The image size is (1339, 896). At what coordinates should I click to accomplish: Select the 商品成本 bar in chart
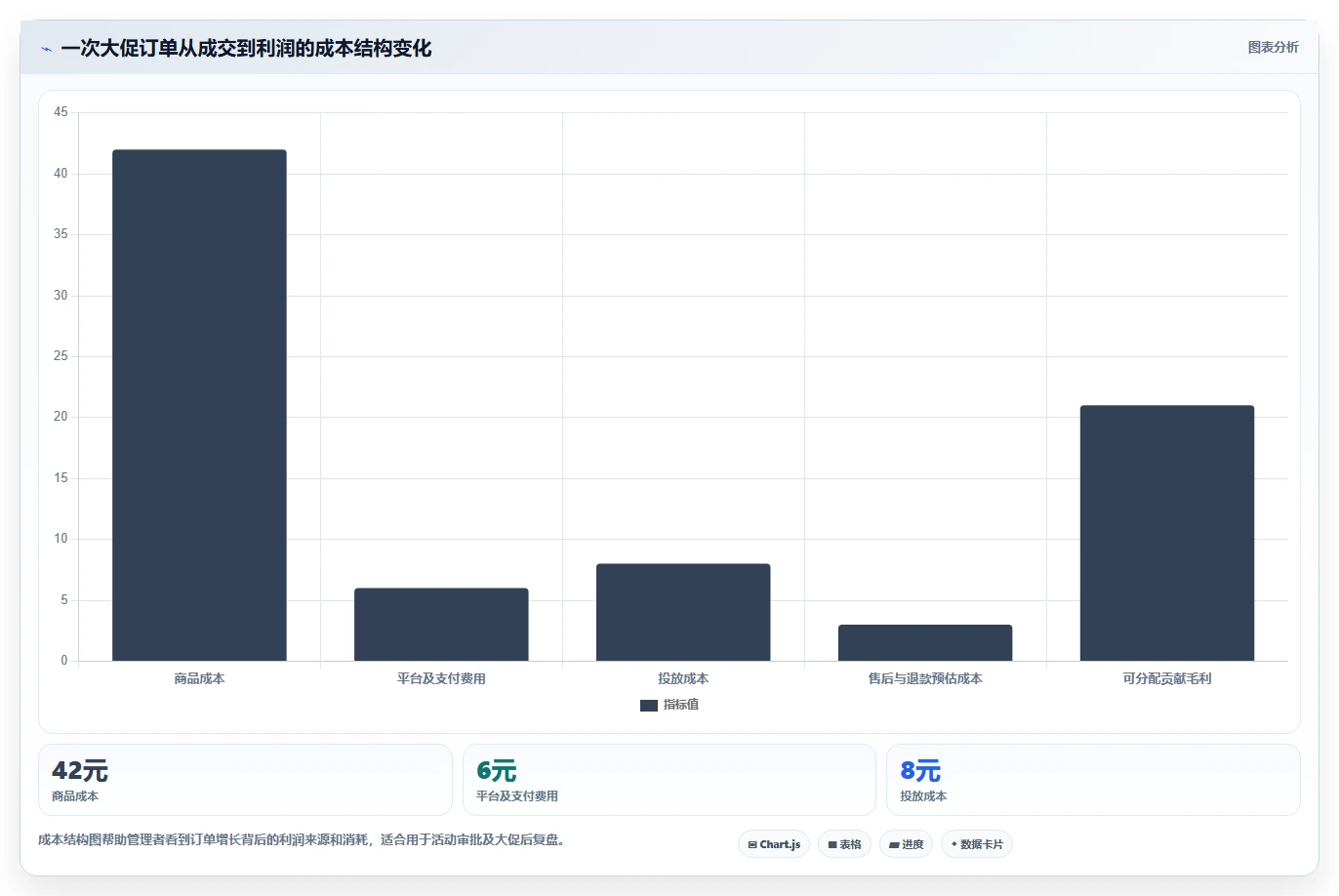click(x=199, y=405)
